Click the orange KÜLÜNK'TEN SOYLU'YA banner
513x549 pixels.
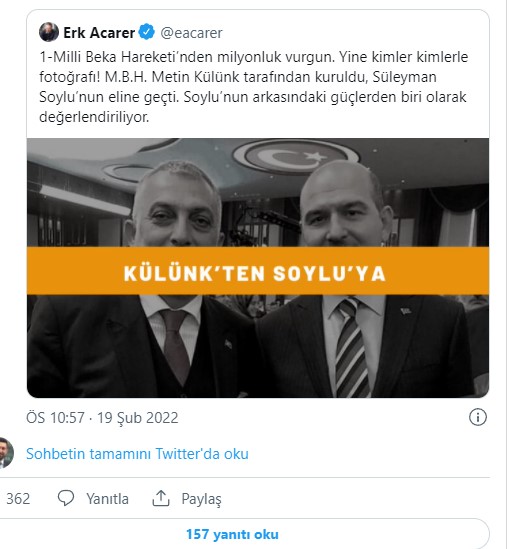point(258,271)
